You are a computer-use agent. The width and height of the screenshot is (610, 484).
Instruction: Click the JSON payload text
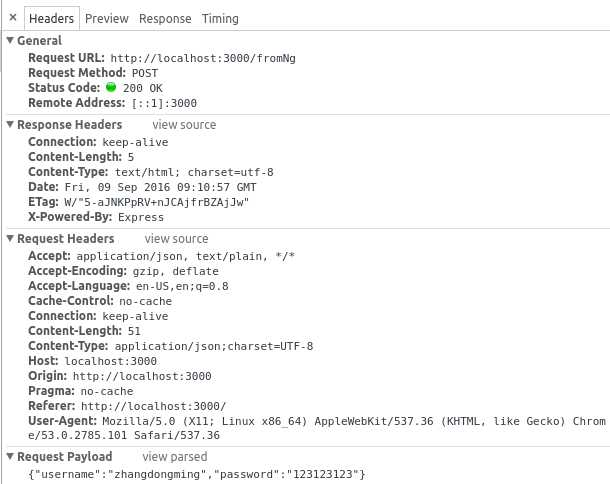[197, 472]
